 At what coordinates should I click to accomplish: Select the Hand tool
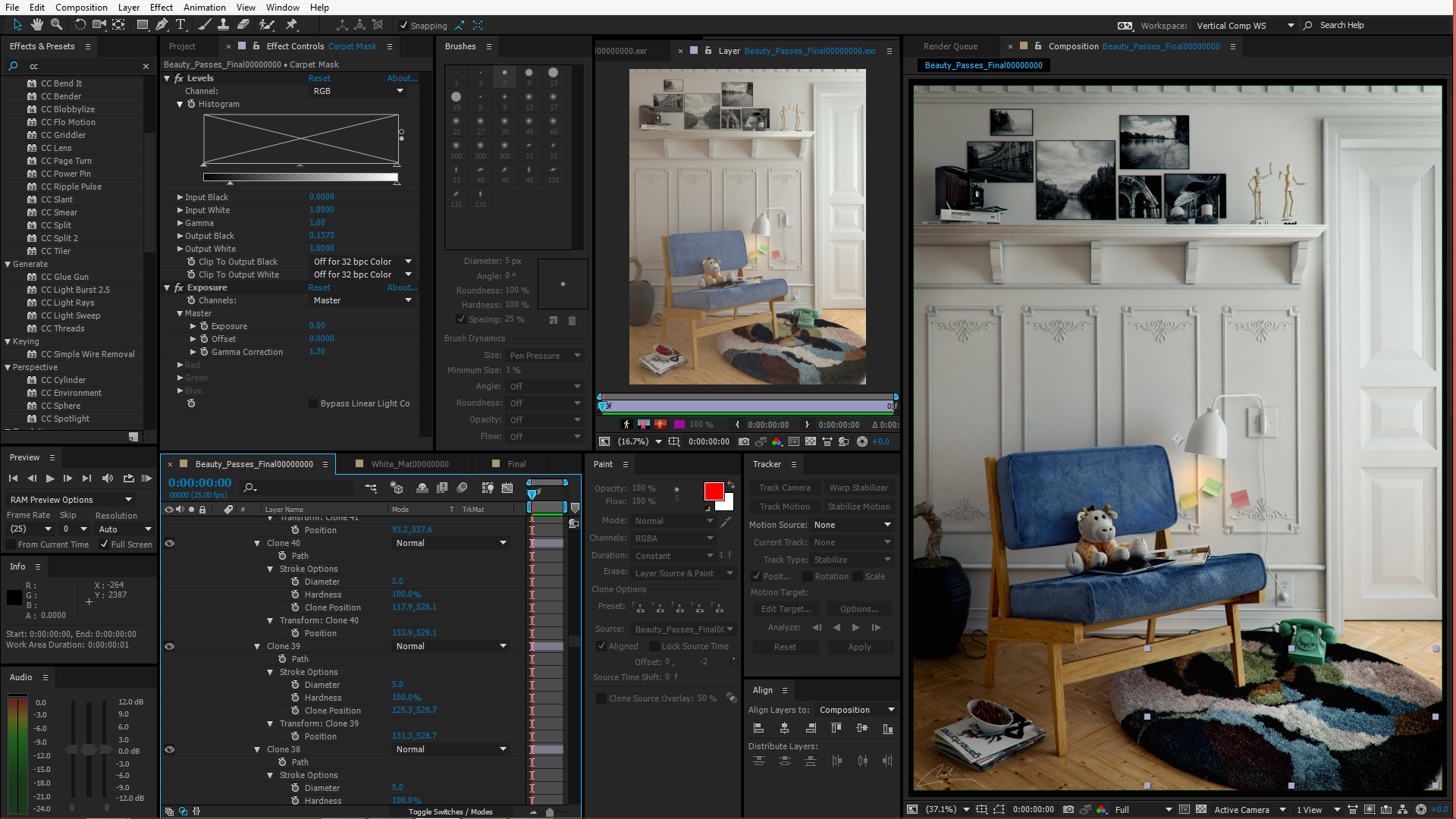[37, 25]
